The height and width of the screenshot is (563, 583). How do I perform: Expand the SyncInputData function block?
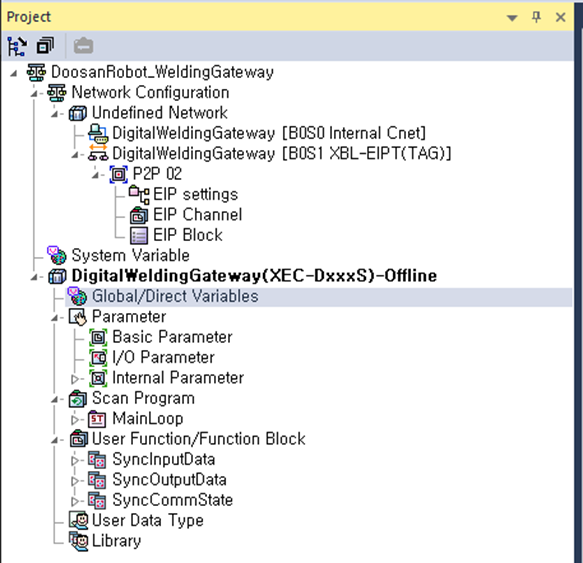coord(75,460)
